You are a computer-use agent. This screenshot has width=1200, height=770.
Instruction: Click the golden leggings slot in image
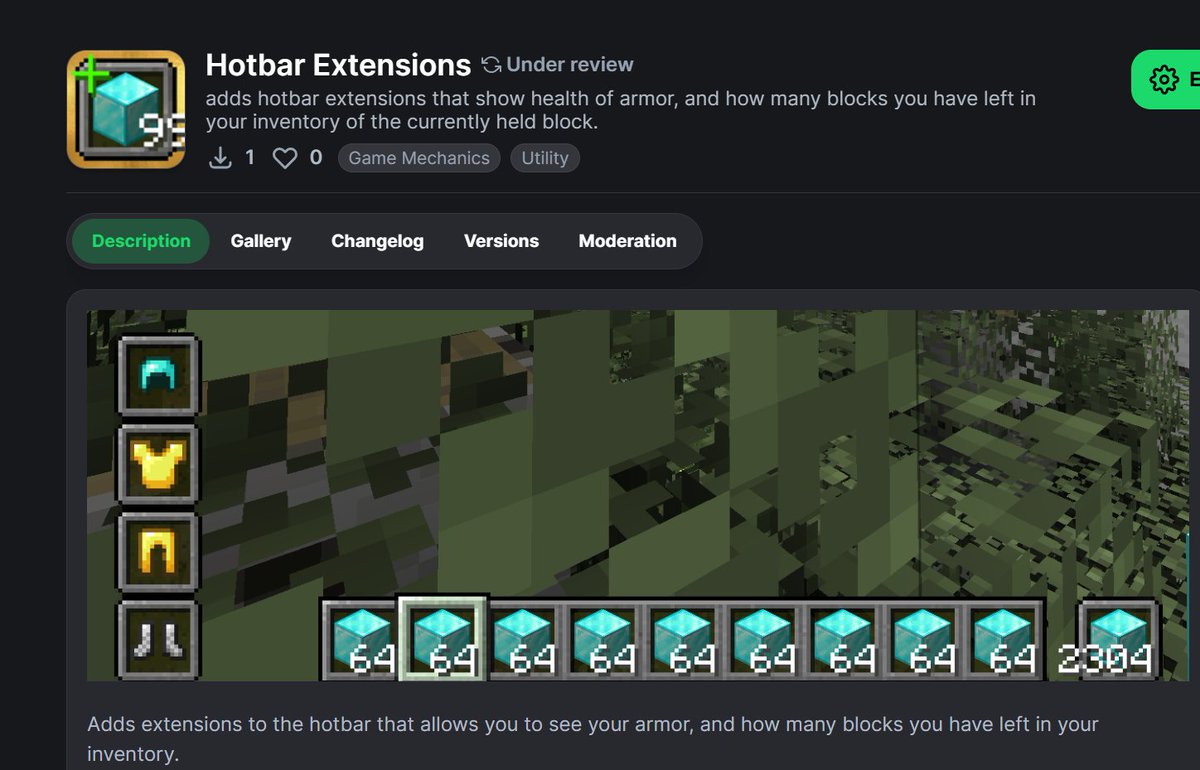(158, 552)
